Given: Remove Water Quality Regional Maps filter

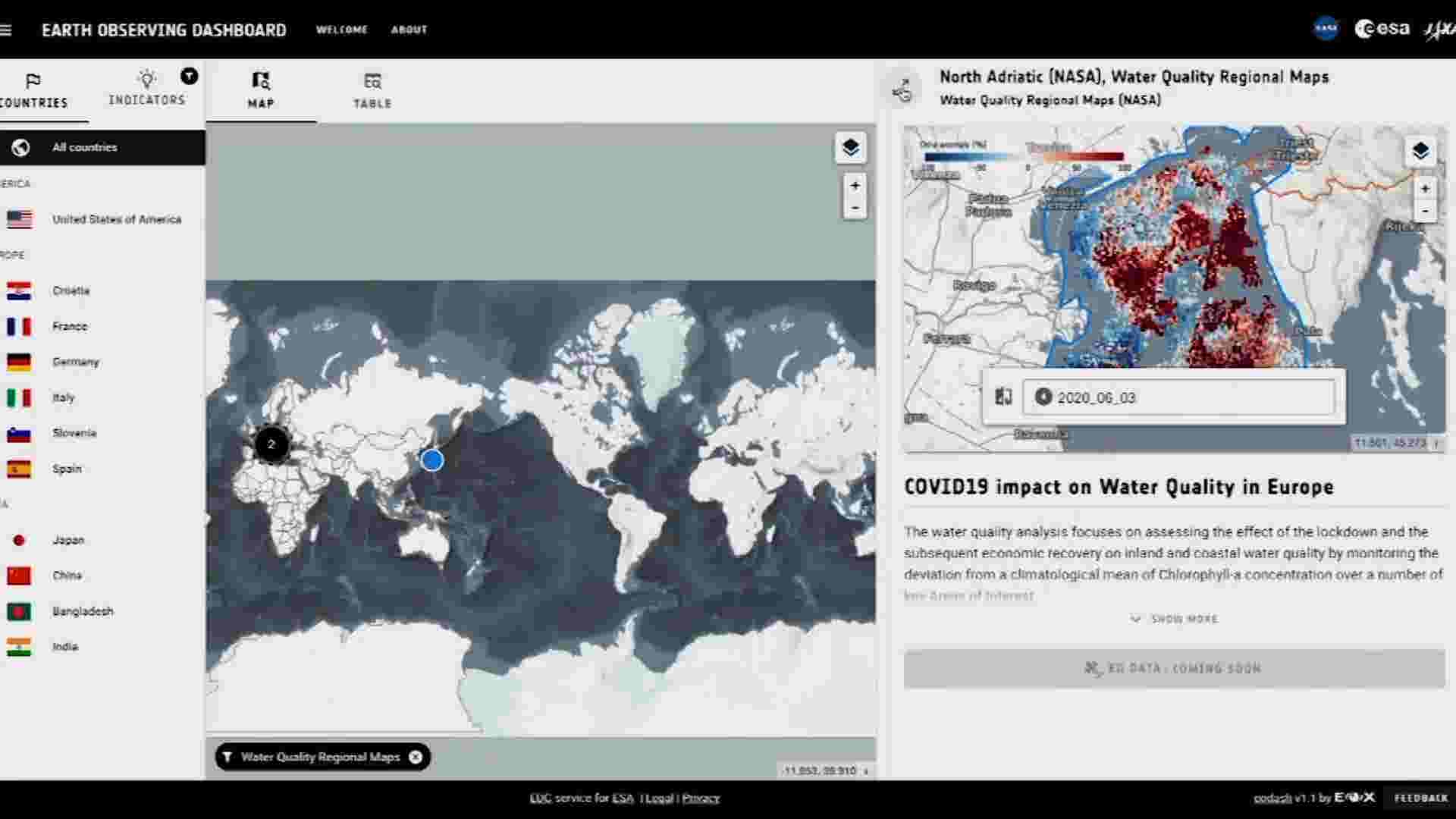Looking at the screenshot, I should [x=416, y=757].
